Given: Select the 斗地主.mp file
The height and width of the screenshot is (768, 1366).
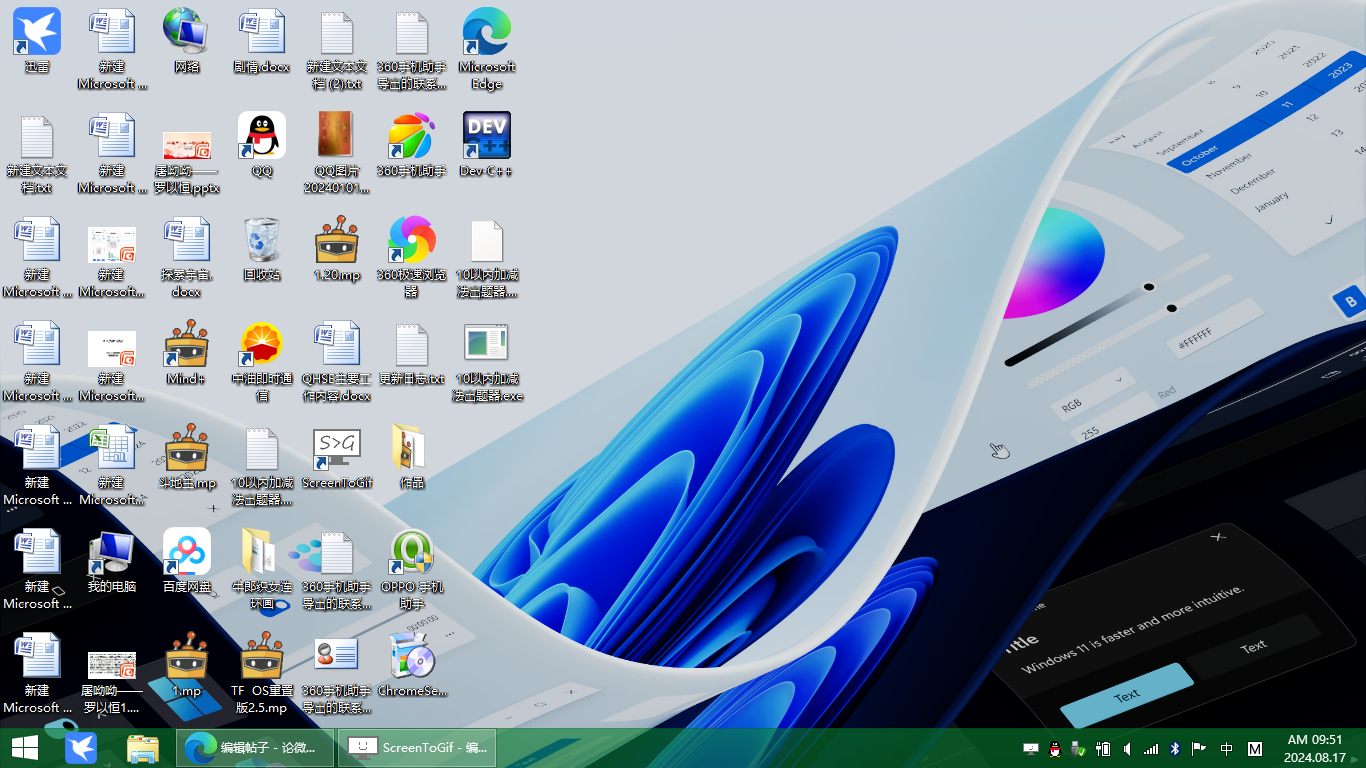Looking at the screenshot, I should [x=187, y=457].
